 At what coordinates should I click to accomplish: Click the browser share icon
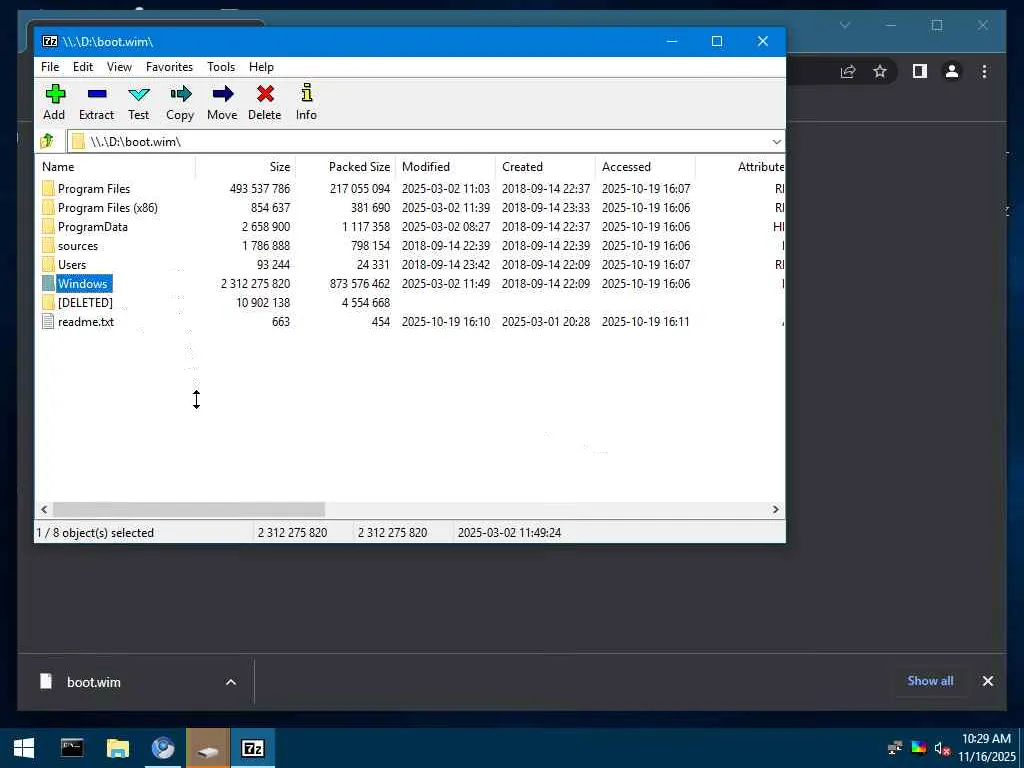point(848,71)
